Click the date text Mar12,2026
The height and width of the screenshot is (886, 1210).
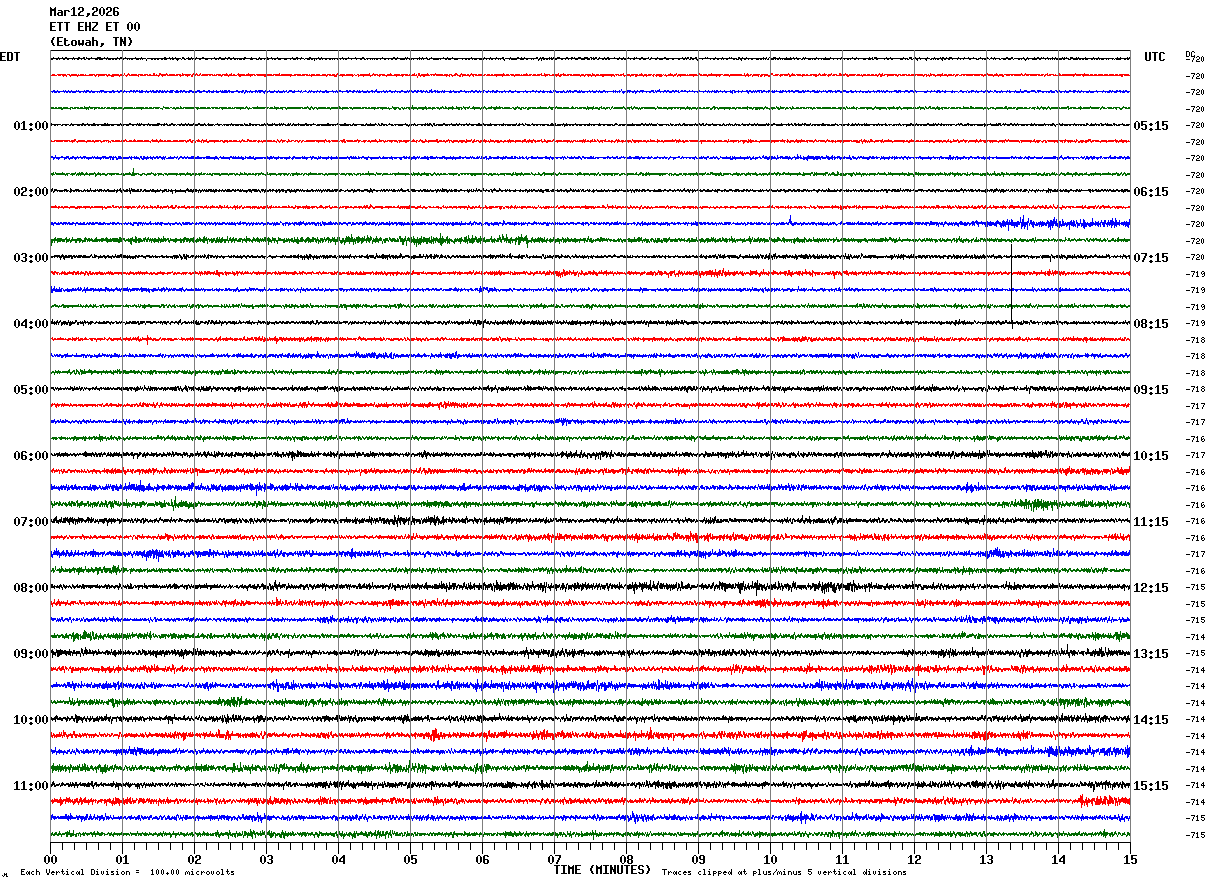[84, 12]
